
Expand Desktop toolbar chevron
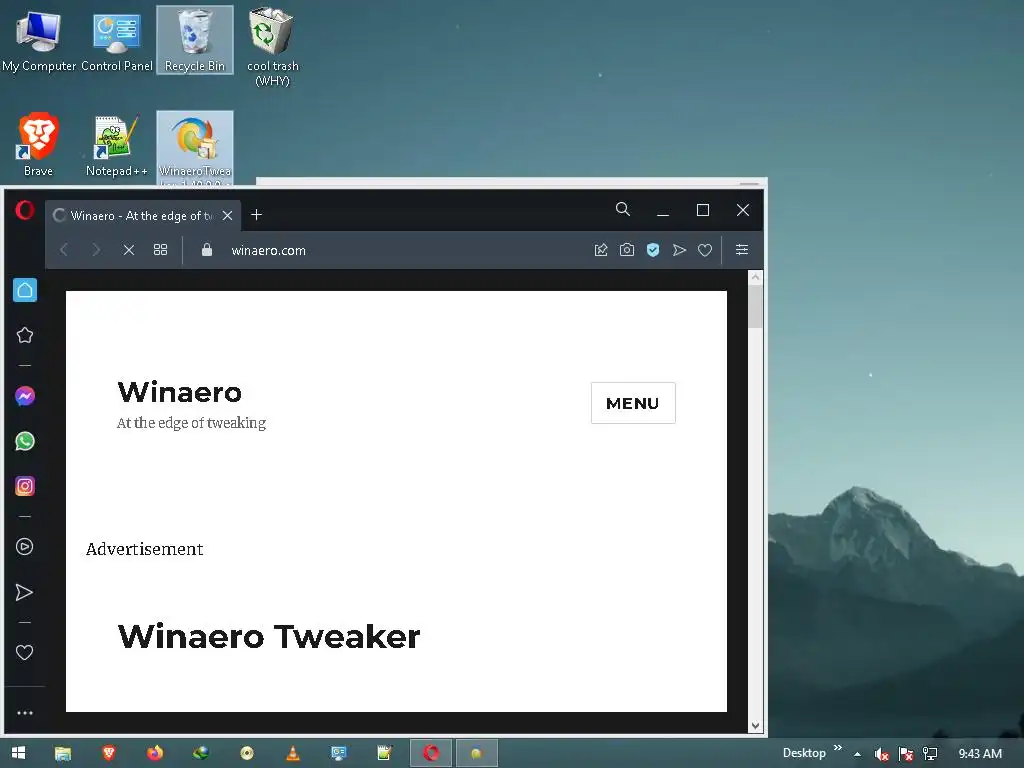click(838, 748)
